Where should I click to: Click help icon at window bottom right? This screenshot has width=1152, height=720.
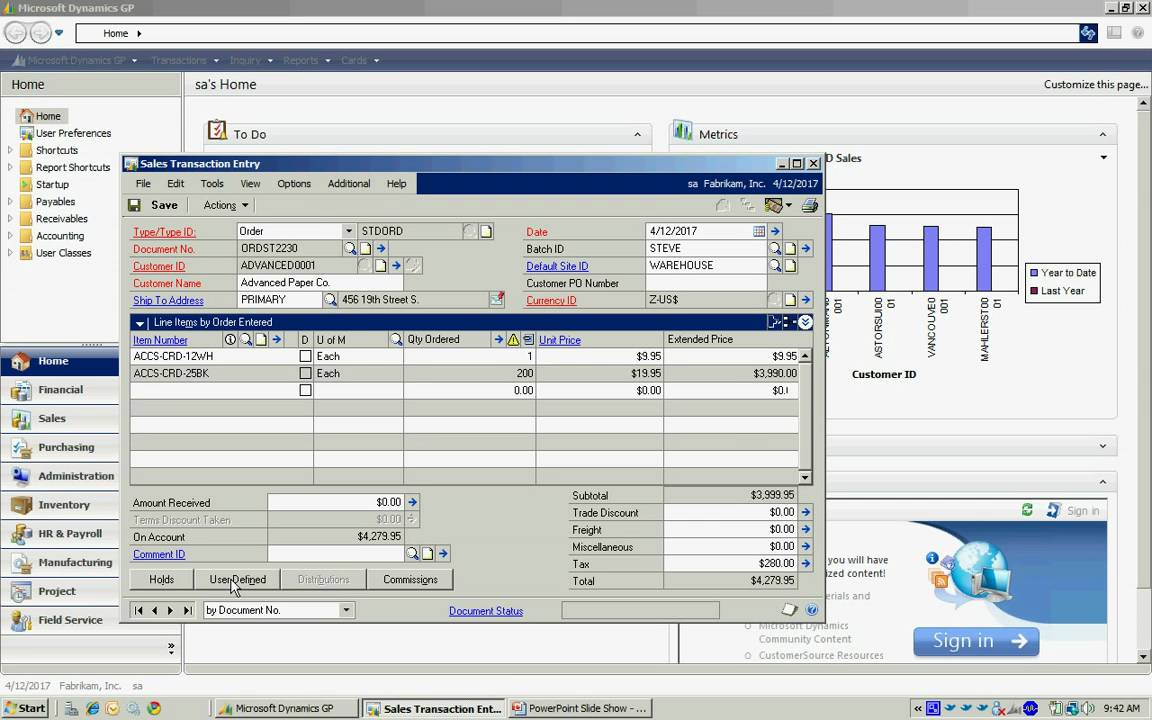(x=812, y=609)
